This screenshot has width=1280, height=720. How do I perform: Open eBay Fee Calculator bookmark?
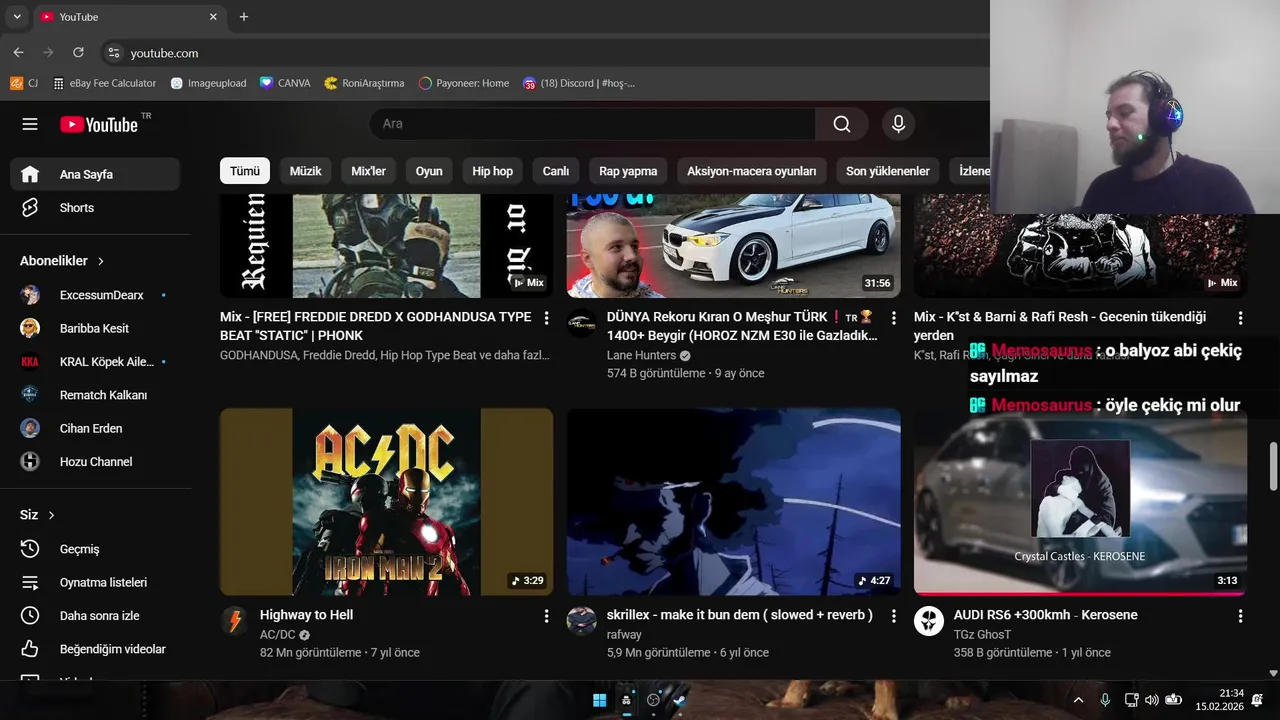105,83
